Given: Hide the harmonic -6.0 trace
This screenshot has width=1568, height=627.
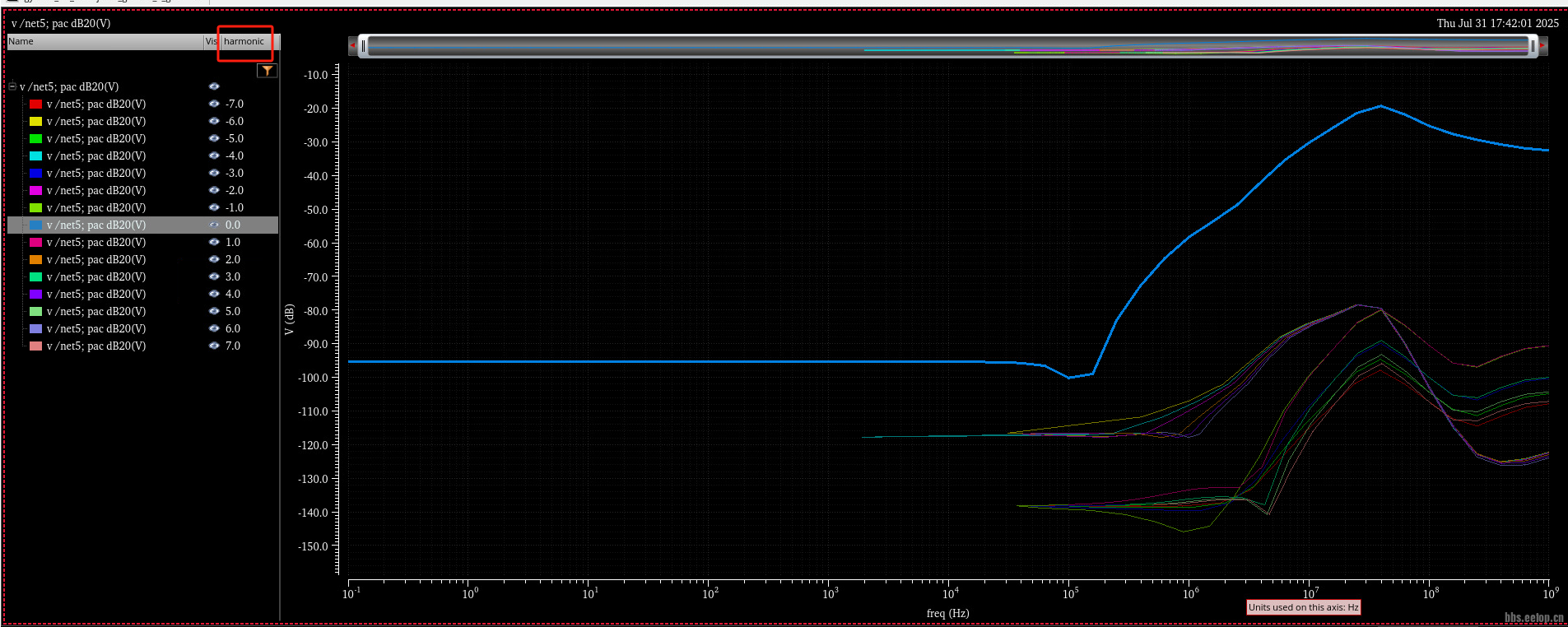Looking at the screenshot, I should click(214, 121).
